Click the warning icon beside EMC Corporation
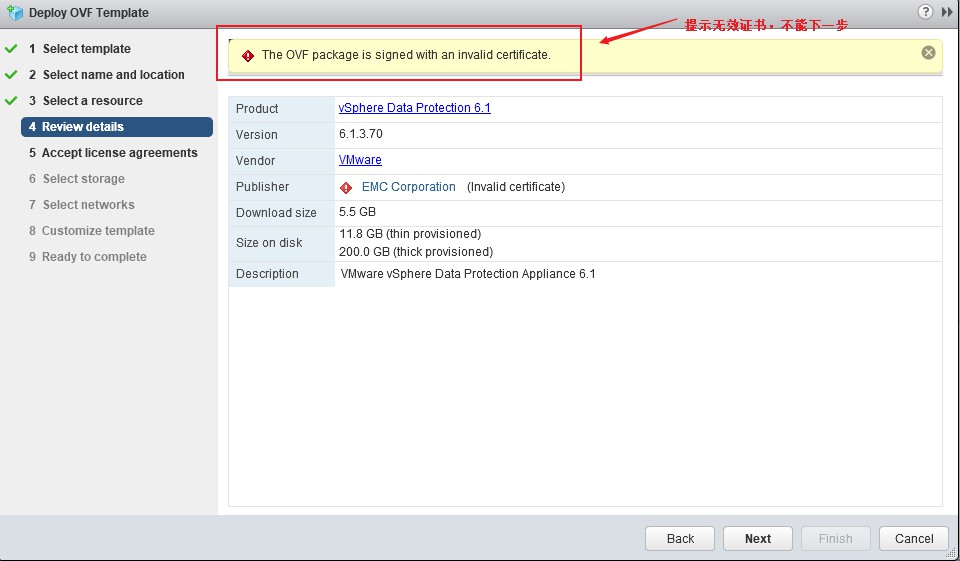The width and height of the screenshot is (960, 561). click(x=346, y=187)
